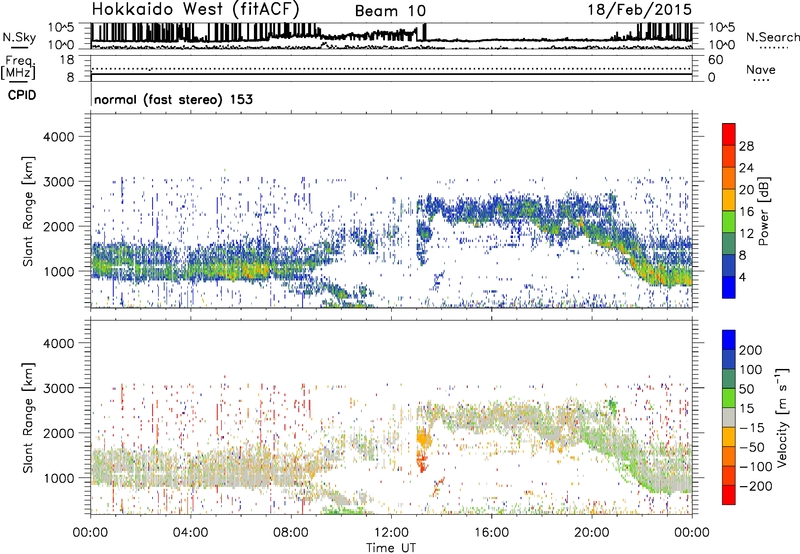Click the '4000' tick label on the power panel
This screenshot has width=800, height=554.
(59, 137)
